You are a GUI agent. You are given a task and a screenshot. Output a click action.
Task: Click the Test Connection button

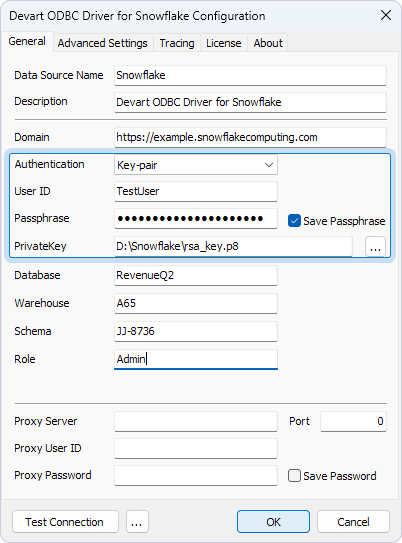(65, 522)
